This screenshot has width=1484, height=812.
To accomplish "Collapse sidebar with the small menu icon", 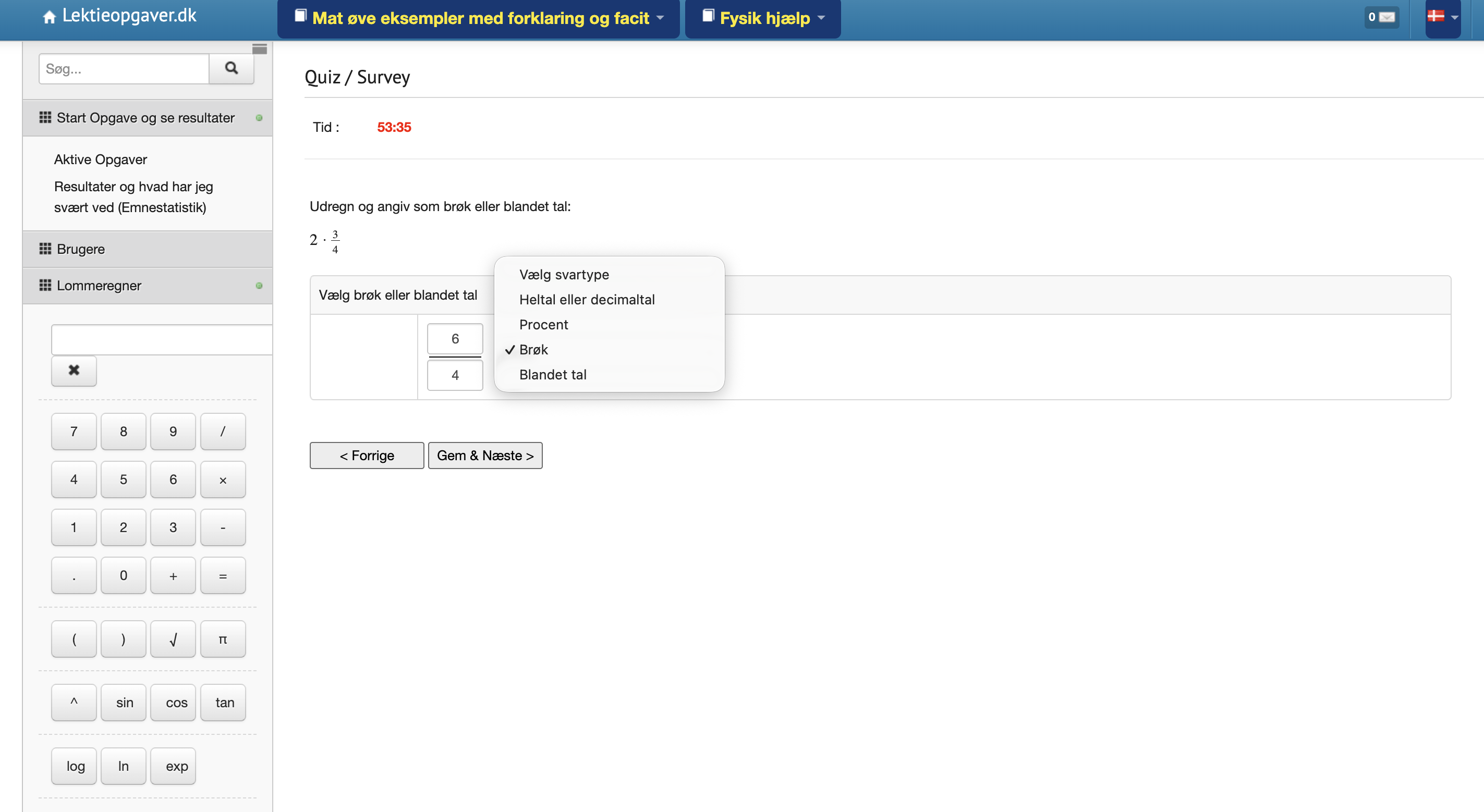I will tap(259, 49).
